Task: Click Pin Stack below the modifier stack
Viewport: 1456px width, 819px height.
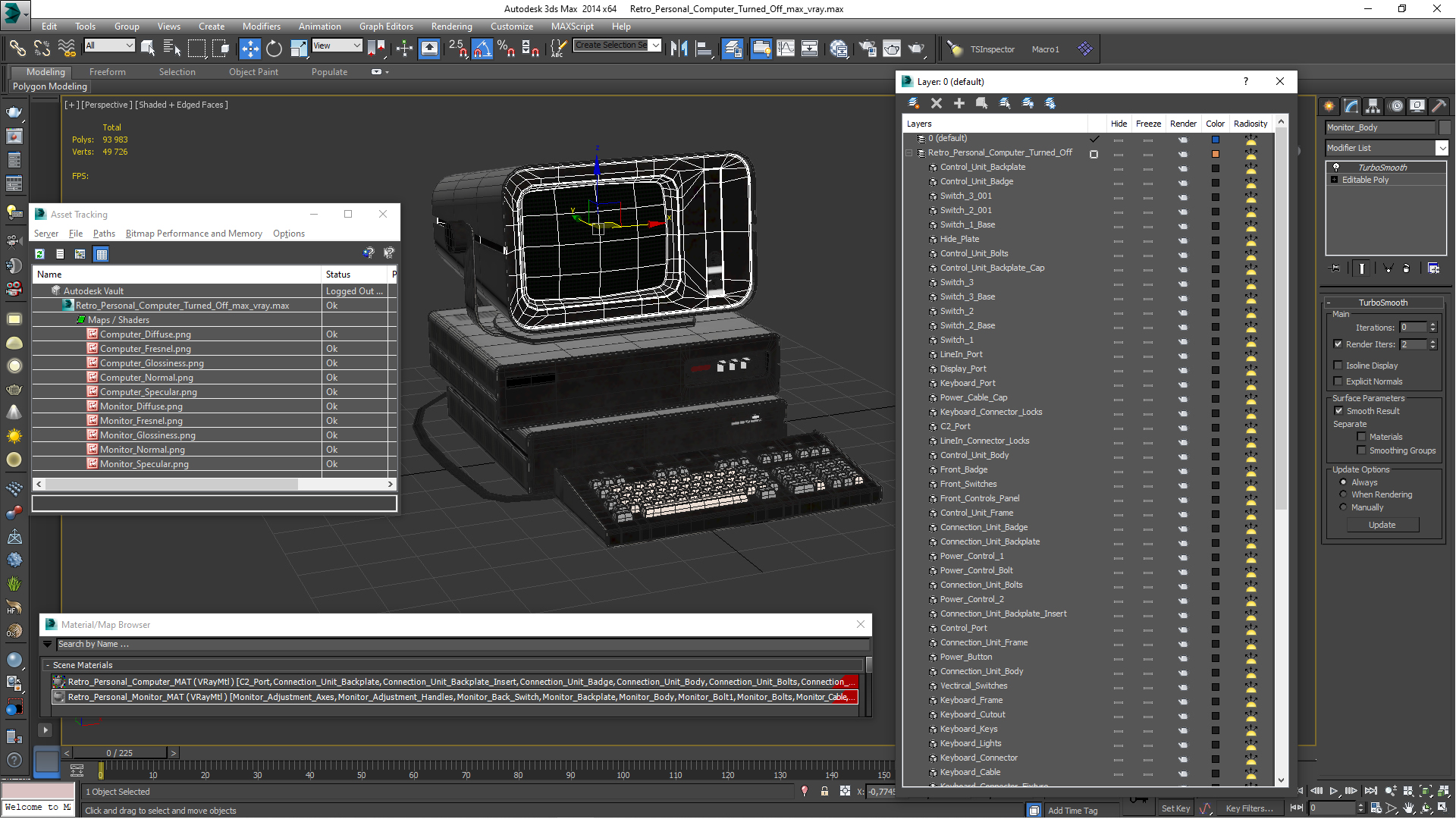Action: click(x=1335, y=268)
